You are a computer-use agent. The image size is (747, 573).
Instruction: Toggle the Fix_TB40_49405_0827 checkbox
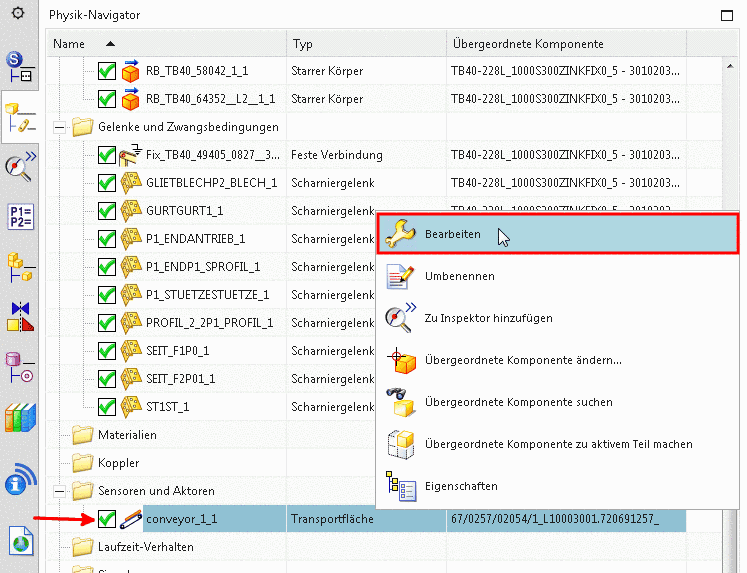point(107,155)
